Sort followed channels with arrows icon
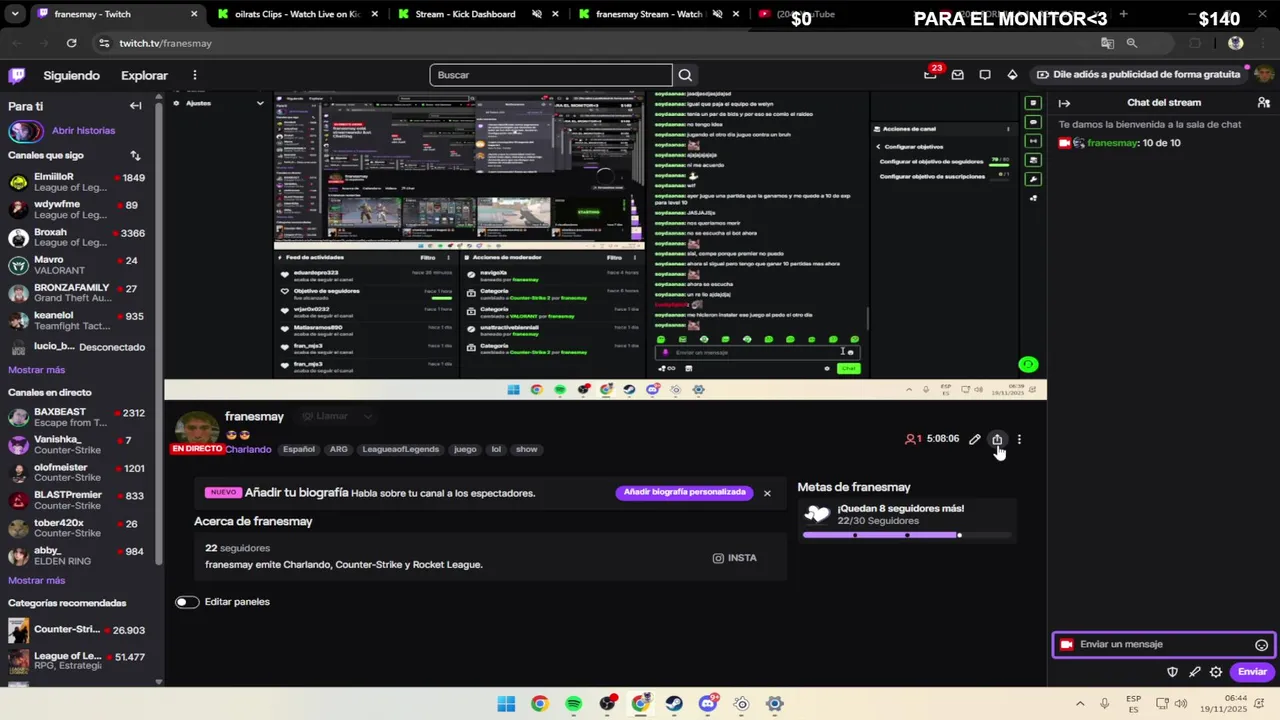1280x720 pixels. pos(135,156)
